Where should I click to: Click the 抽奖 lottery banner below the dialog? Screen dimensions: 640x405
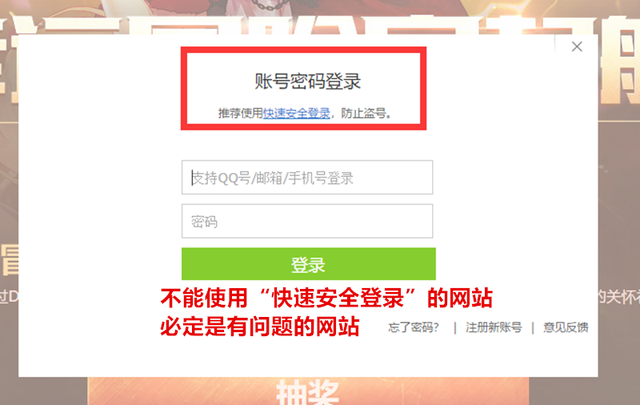pos(308,391)
